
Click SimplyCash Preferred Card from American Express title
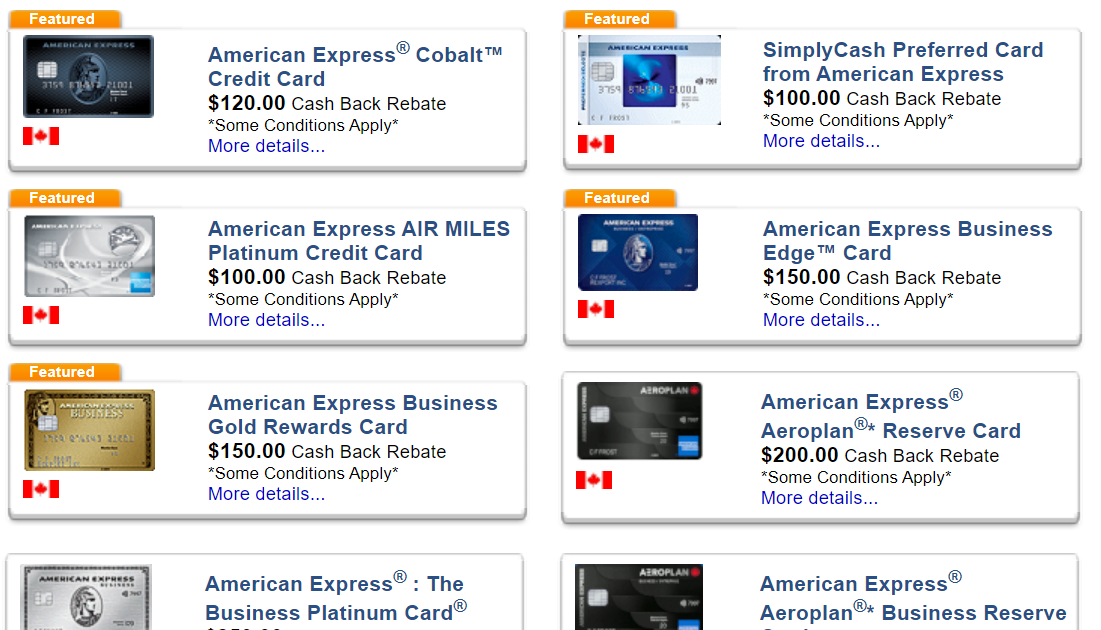903,62
